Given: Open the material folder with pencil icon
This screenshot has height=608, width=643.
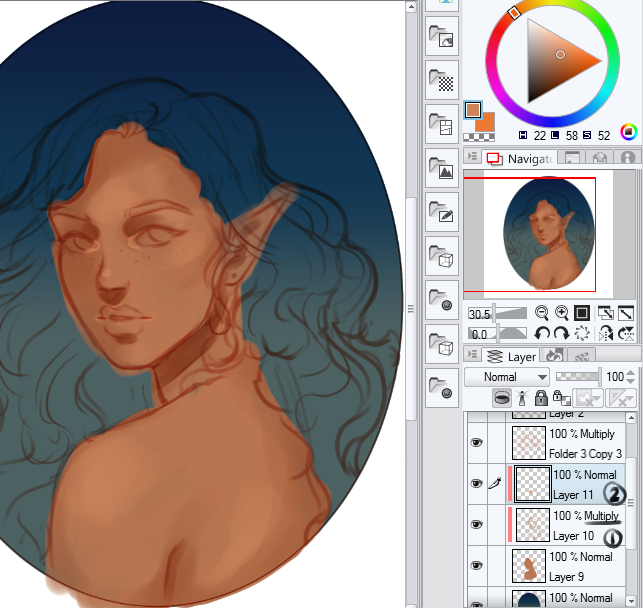Looking at the screenshot, I should [x=441, y=212].
